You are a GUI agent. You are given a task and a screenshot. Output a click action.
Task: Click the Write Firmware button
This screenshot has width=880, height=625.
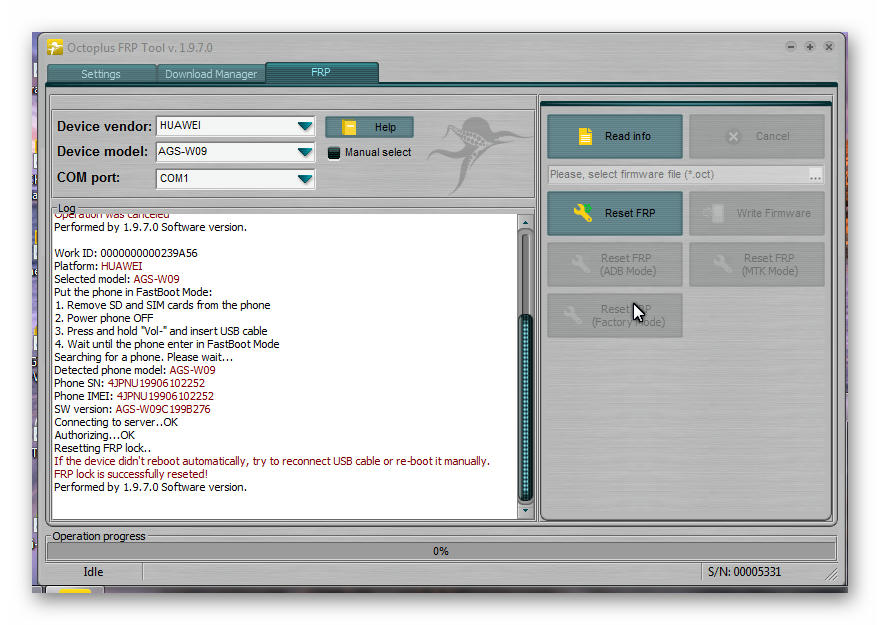757,213
